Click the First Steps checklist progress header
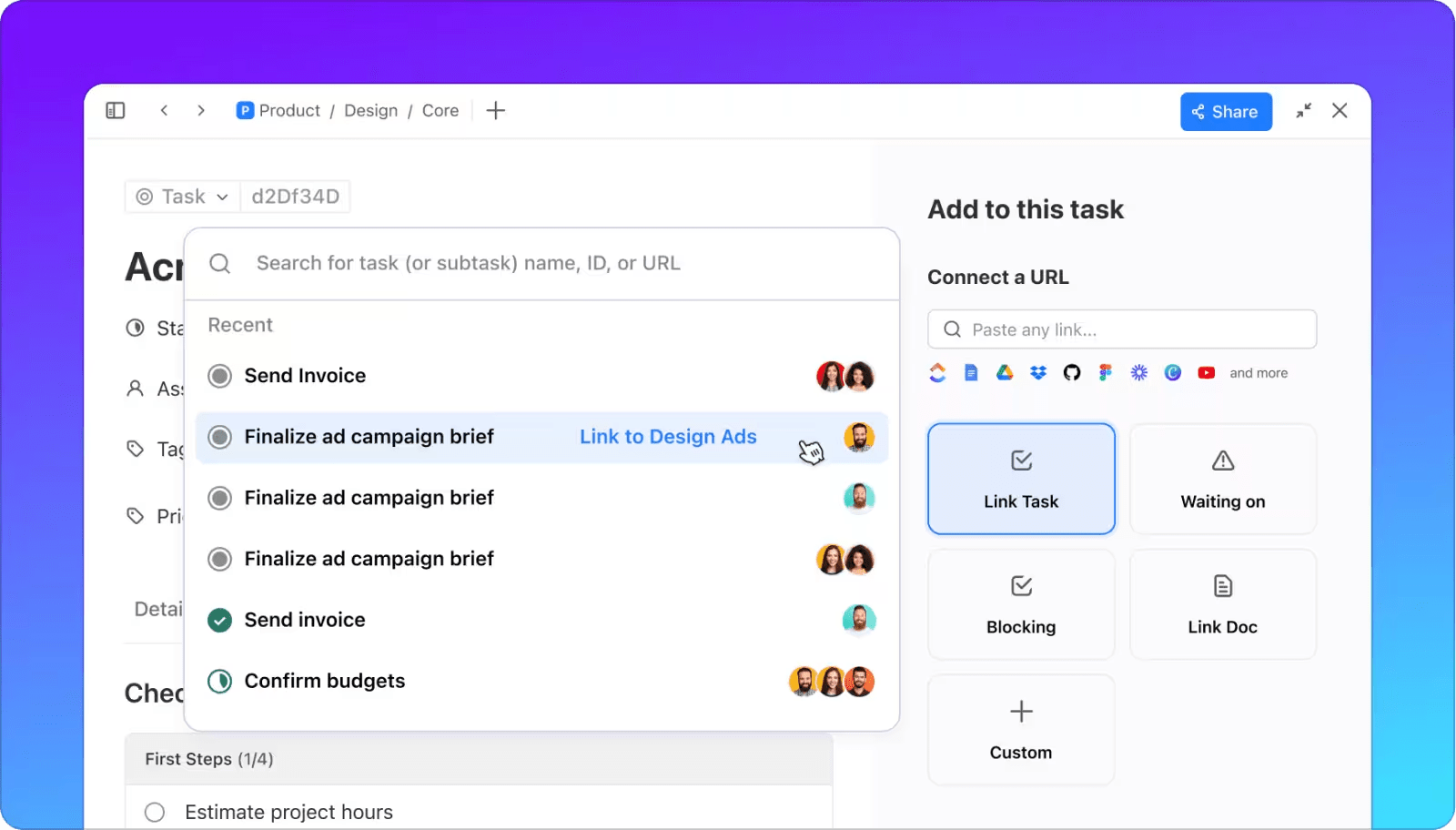1456x830 pixels. [207, 758]
